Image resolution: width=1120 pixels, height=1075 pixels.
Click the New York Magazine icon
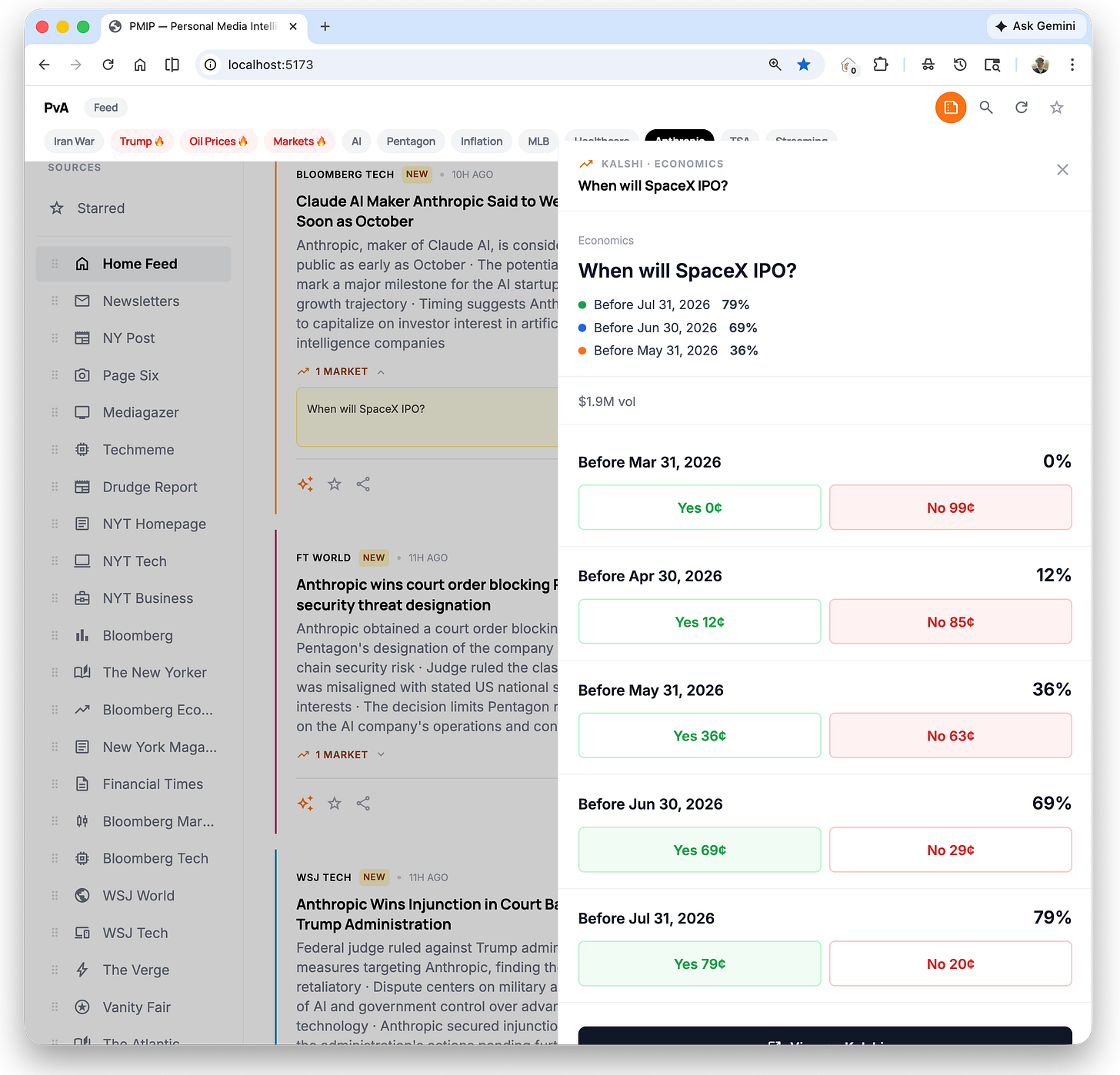click(82, 747)
